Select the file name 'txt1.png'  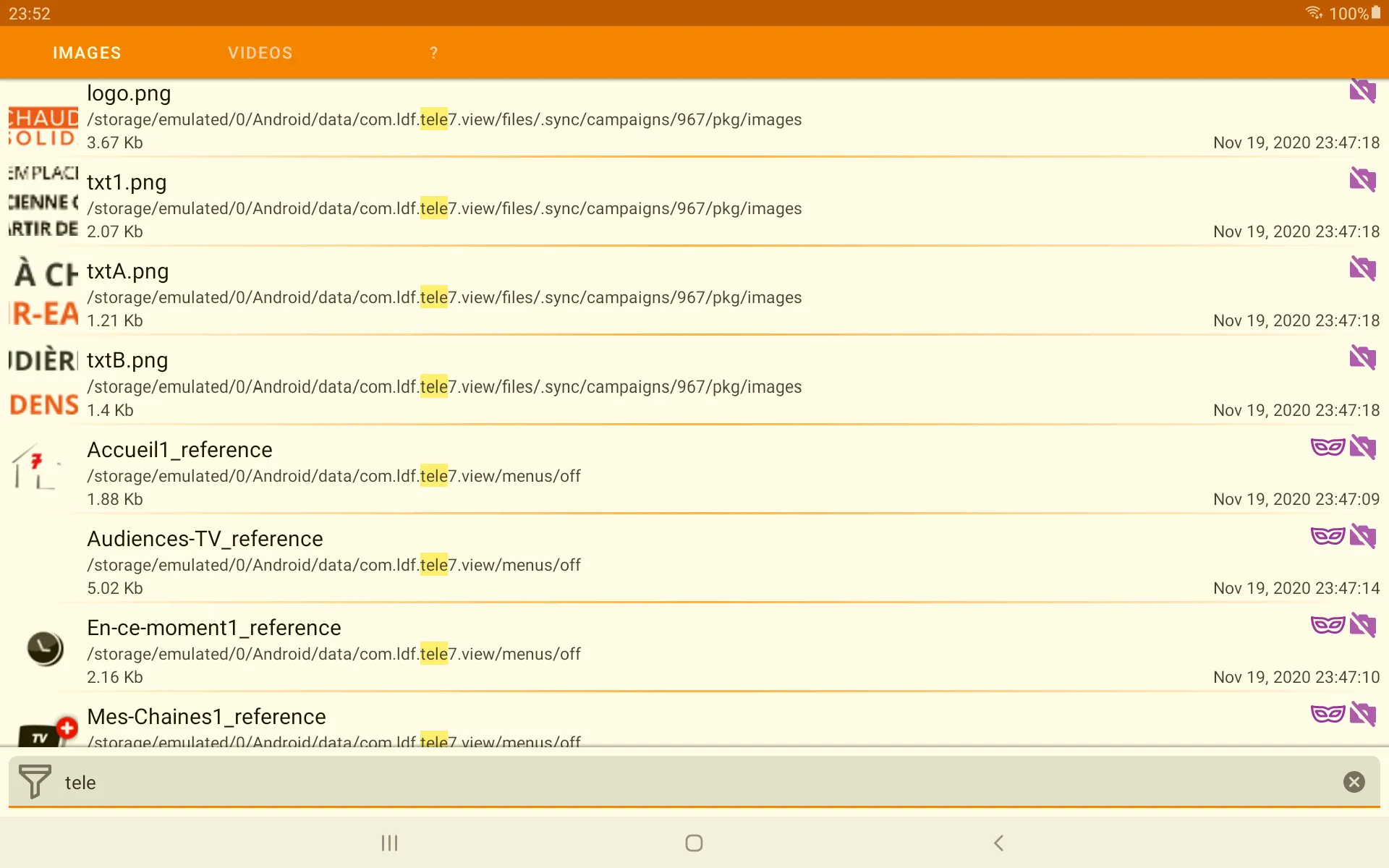click(x=127, y=182)
